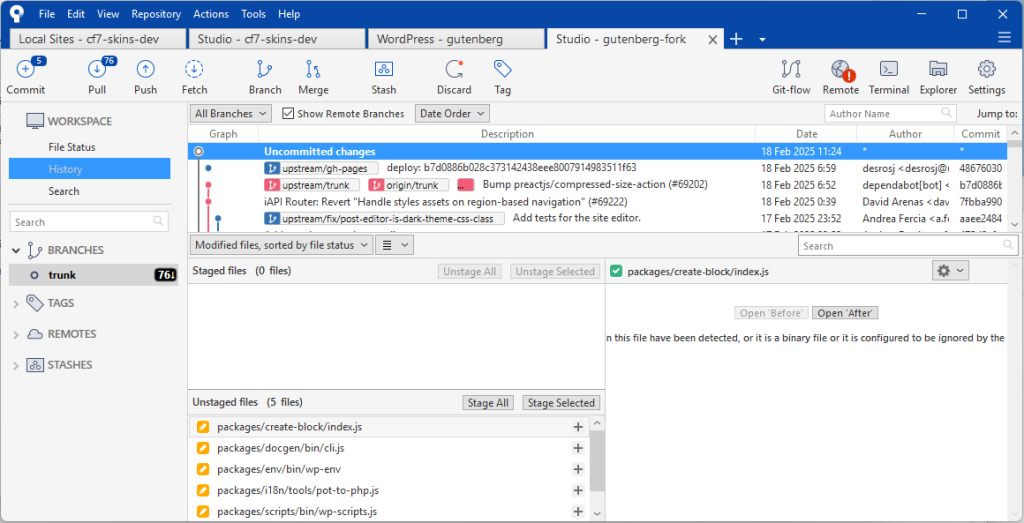Open the Repository menu

point(156,14)
